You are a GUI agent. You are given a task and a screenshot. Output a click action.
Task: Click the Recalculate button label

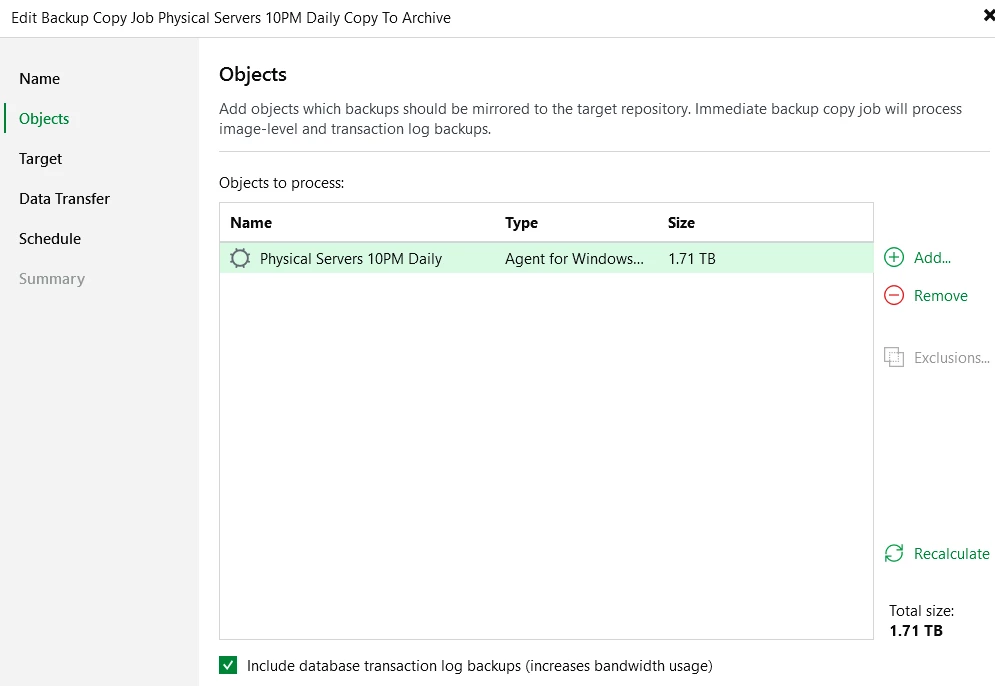[x=951, y=554]
